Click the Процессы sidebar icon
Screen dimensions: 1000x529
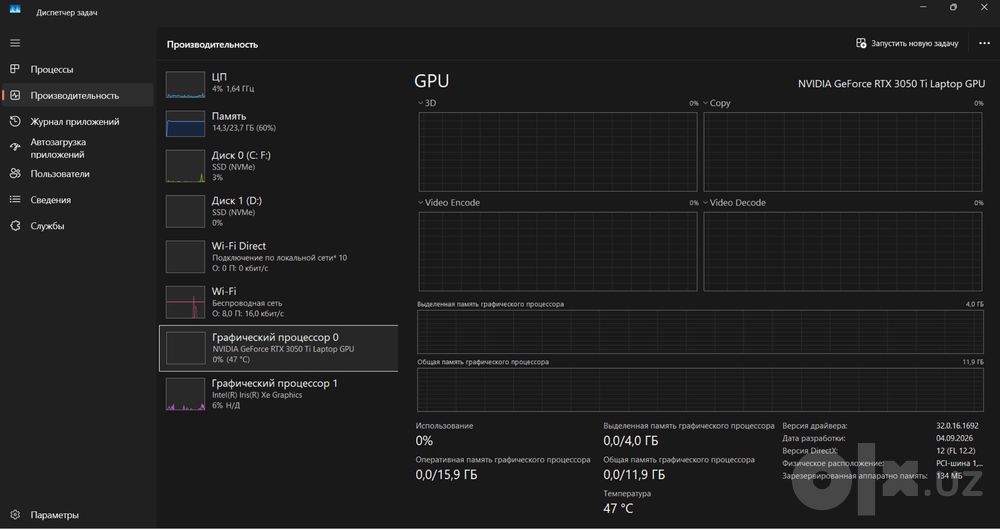pyautogui.click(x=15, y=69)
